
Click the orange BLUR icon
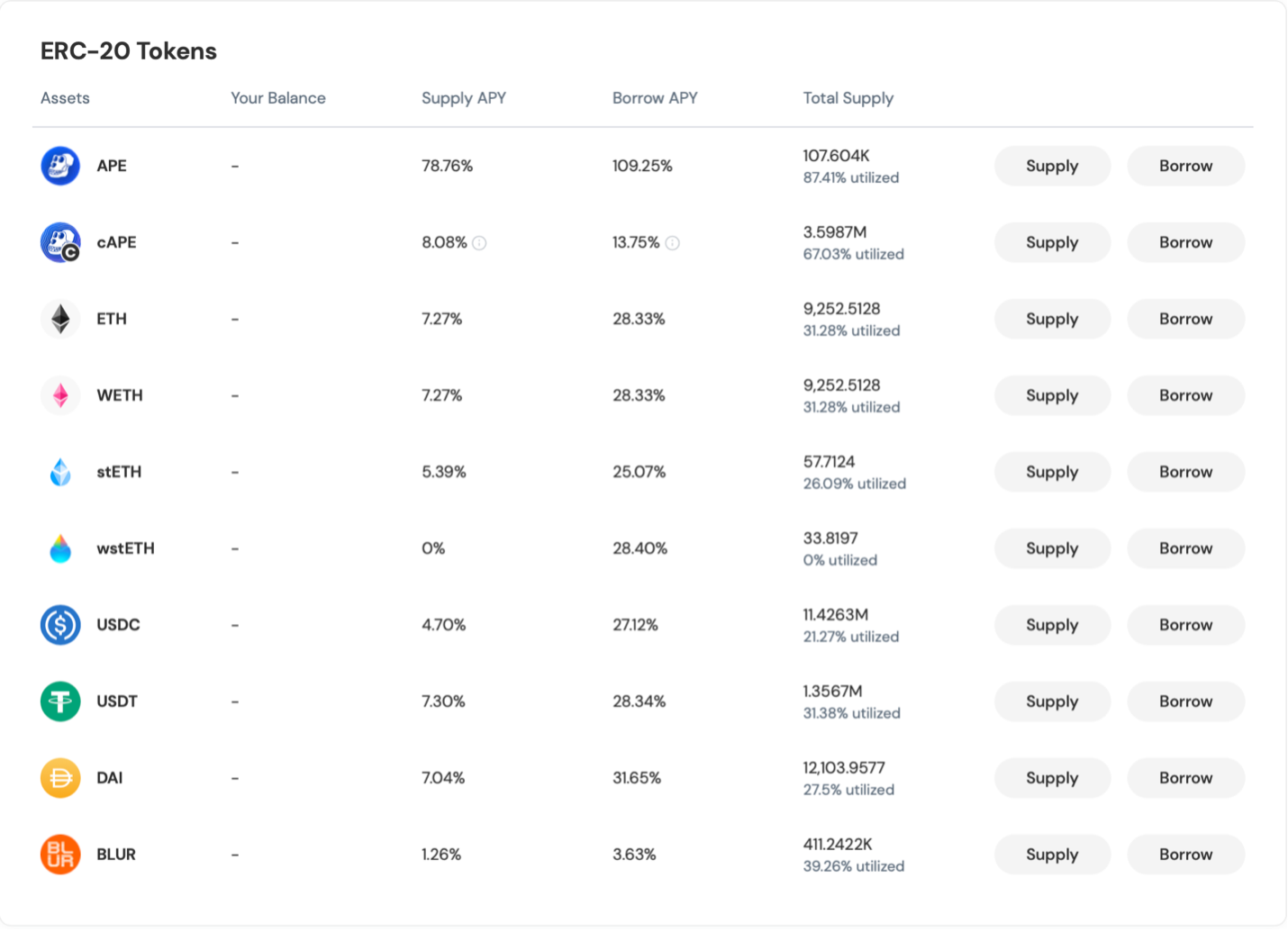60,855
